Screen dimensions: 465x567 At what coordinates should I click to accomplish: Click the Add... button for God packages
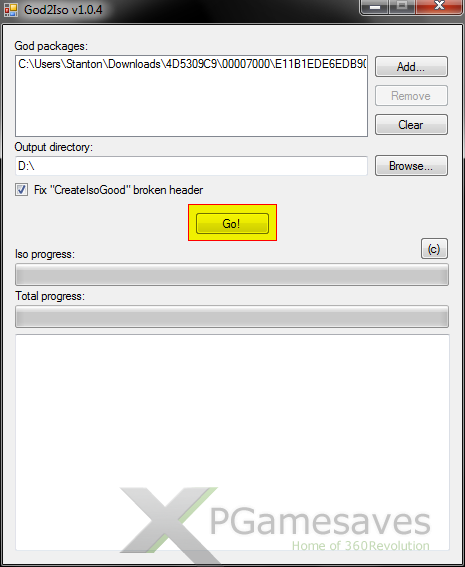click(411, 67)
